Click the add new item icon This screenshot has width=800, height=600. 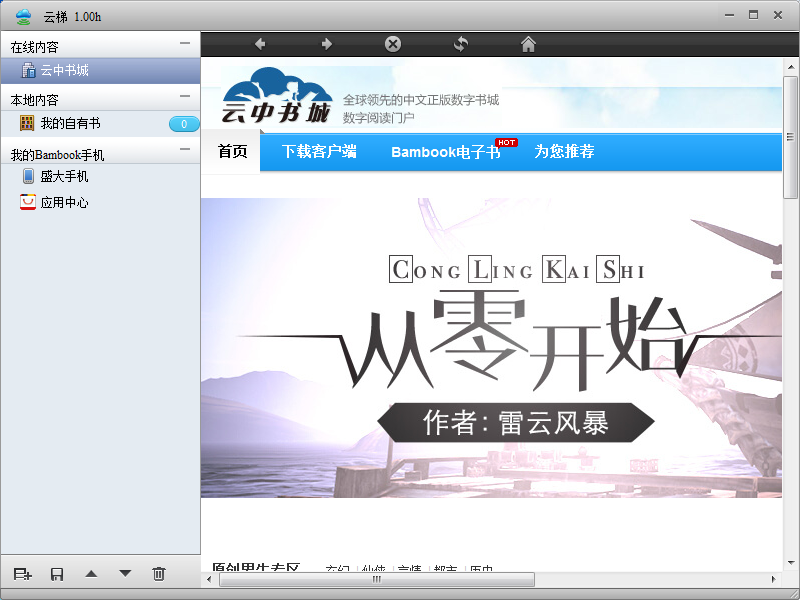tap(23, 573)
